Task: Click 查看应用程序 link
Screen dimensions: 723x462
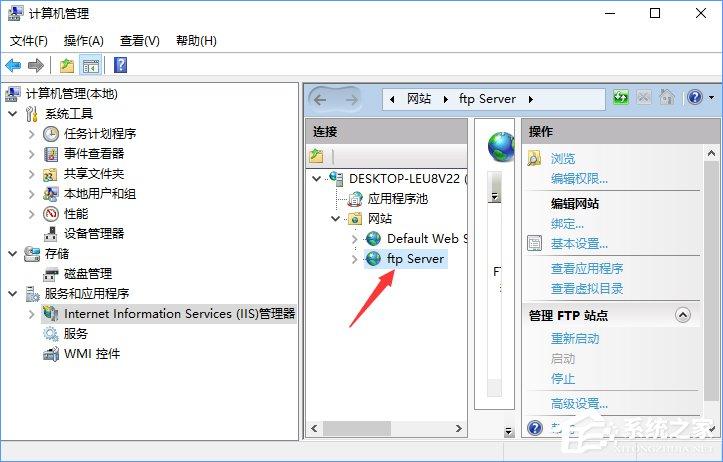Action: pyautogui.click(x=587, y=268)
